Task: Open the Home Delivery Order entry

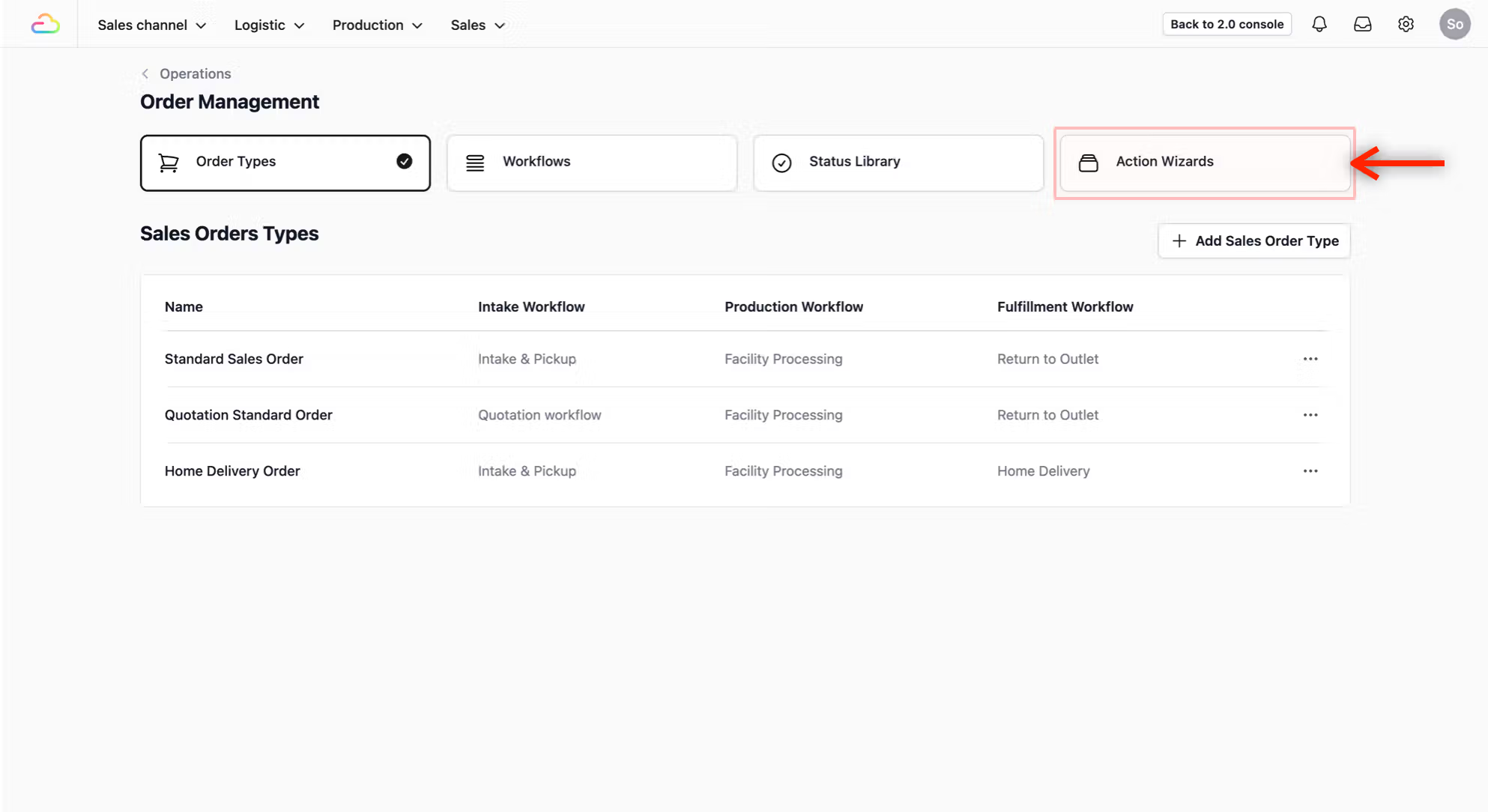Action: pyautogui.click(x=232, y=471)
